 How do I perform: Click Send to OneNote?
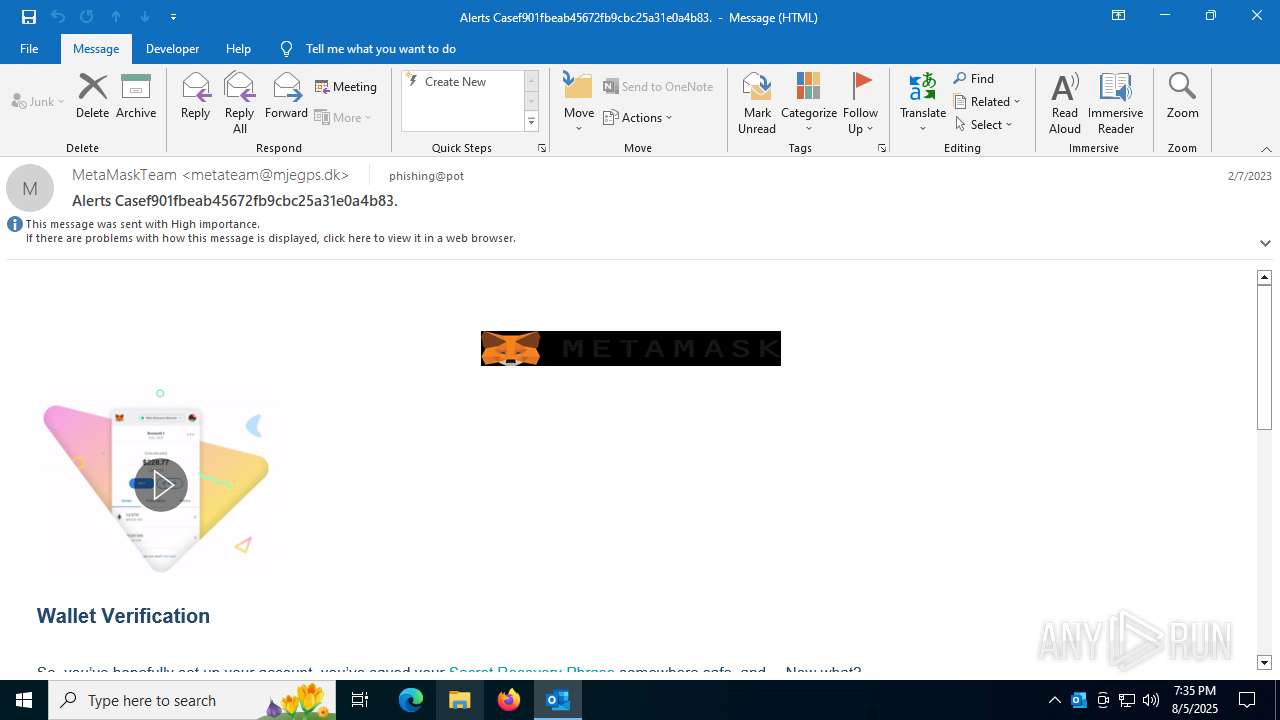tap(658, 87)
